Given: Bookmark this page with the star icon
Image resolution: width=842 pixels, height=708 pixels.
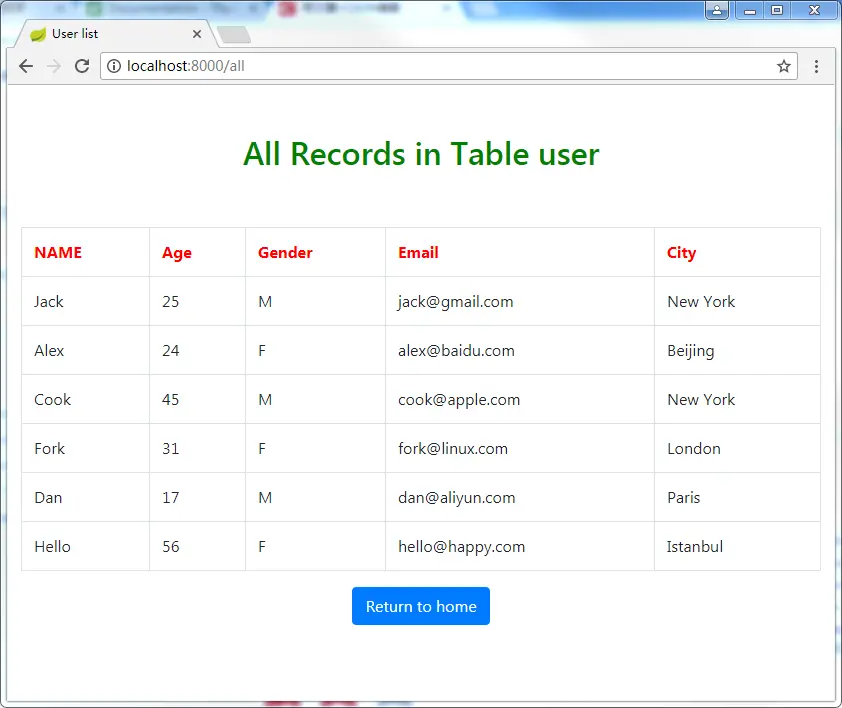Looking at the screenshot, I should [783, 66].
